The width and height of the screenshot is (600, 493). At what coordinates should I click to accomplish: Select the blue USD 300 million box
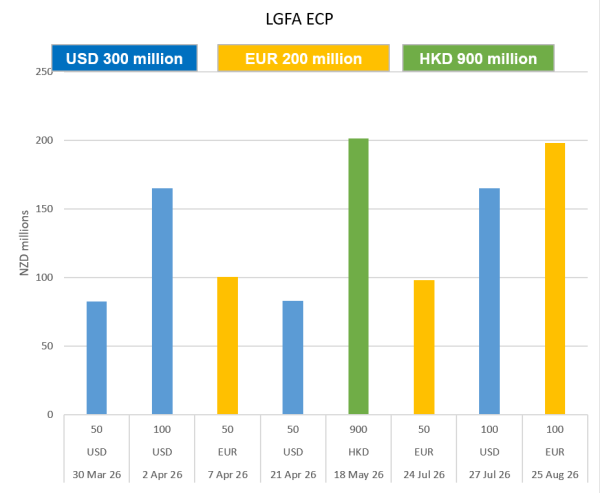tap(124, 59)
